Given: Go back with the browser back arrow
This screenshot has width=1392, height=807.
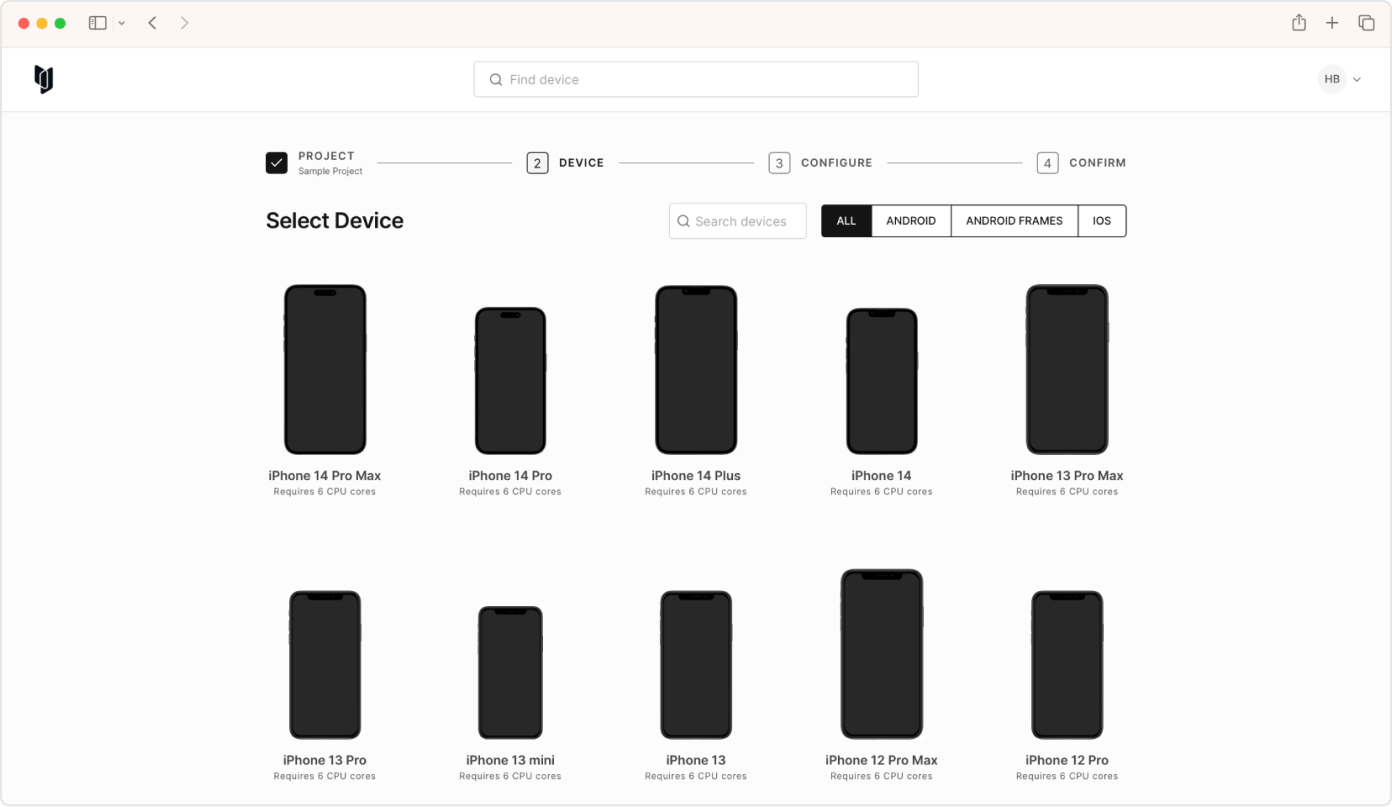Looking at the screenshot, I should 152,23.
